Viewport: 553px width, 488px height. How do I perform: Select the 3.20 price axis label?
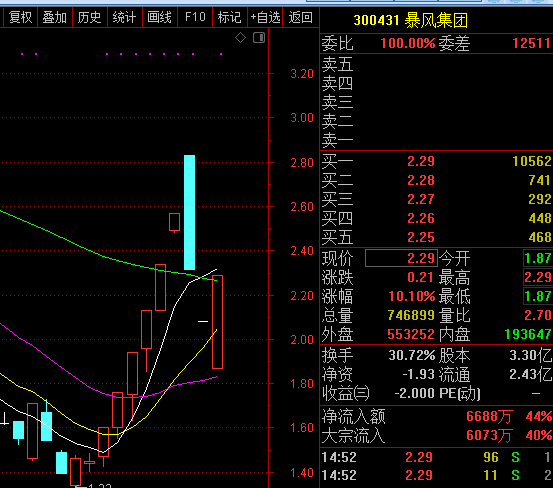(302, 74)
